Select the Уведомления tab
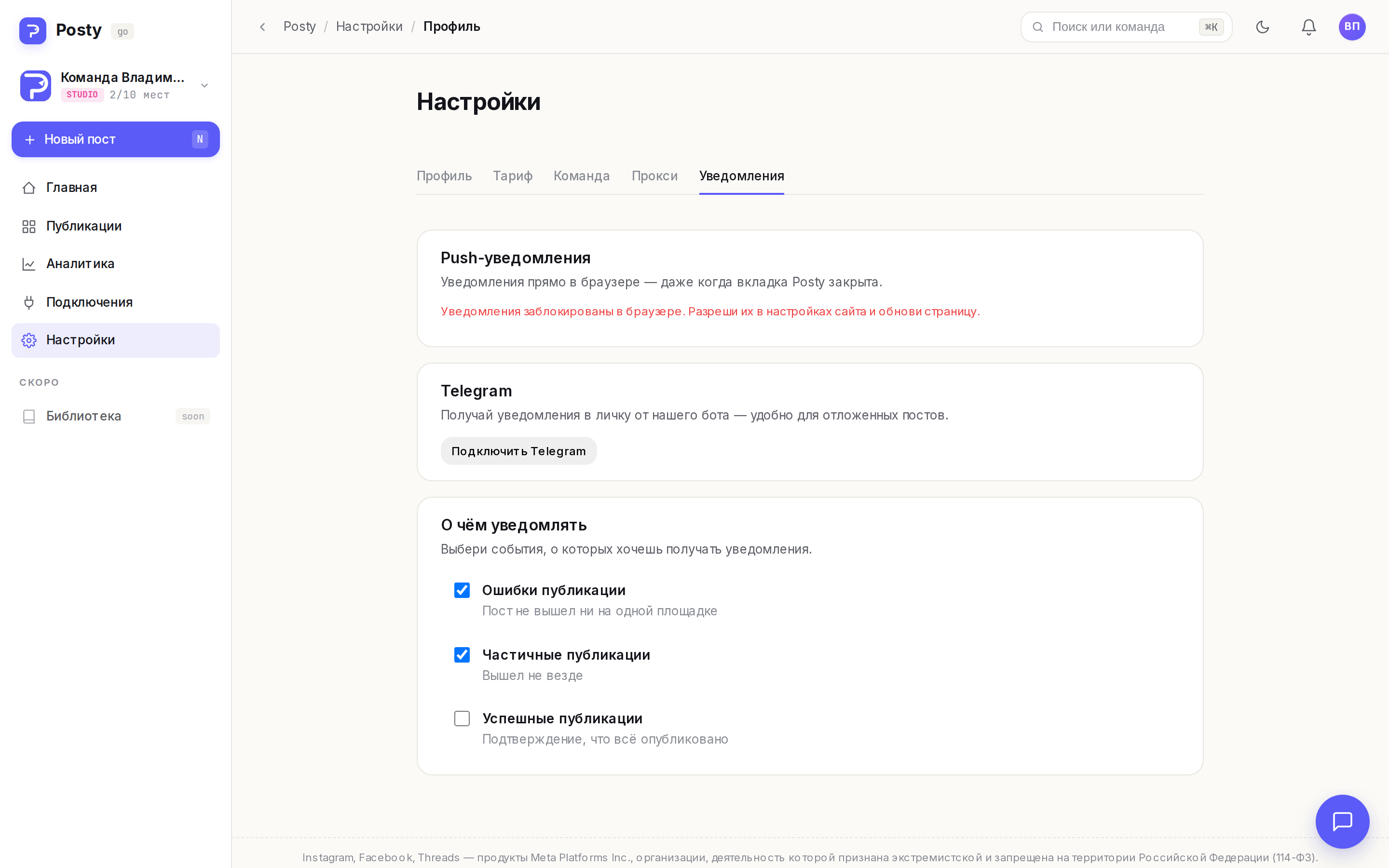The height and width of the screenshot is (868, 1389). click(742, 176)
